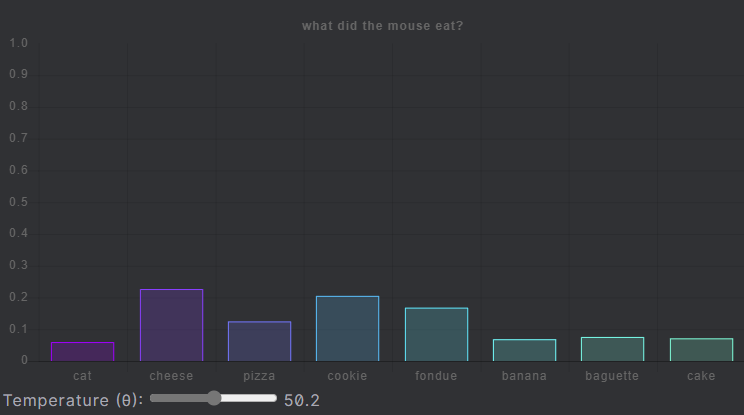Click the 'fondue' axis label
Viewport: 744px width, 415px height.
pos(436,376)
